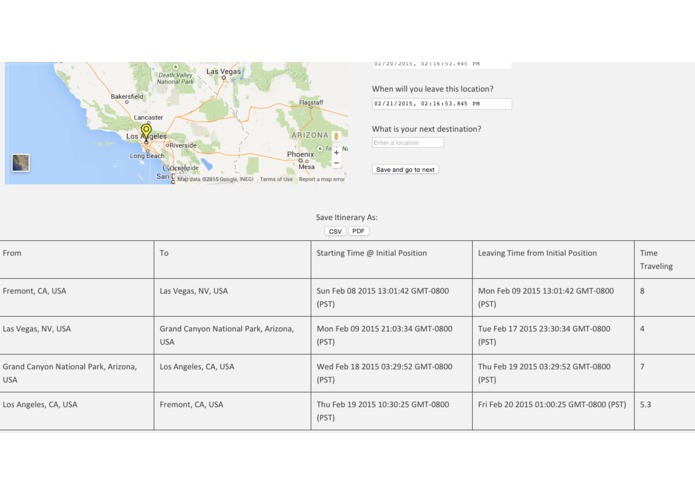Click Starting Time @ Initial Position header
This screenshot has width=695, height=494.
371,253
